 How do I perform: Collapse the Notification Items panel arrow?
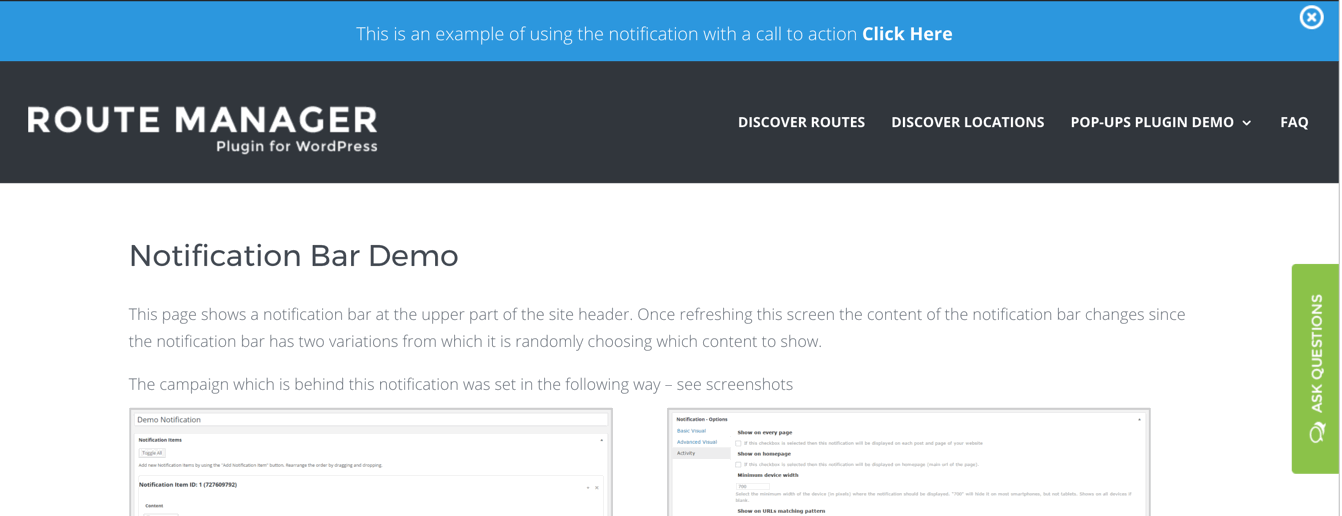click(x=601, y=440)
